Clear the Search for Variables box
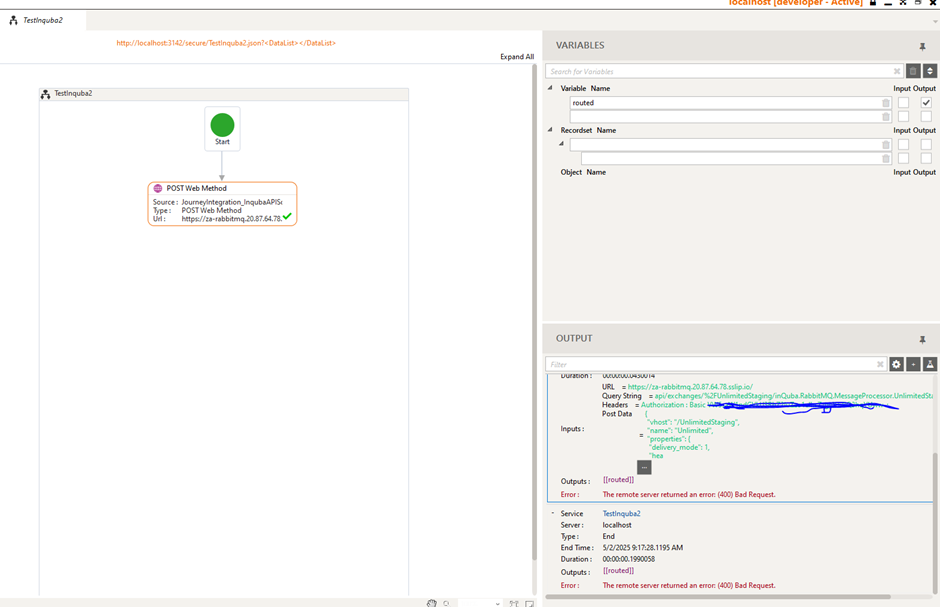940x607 pixels. click(897, 71)
